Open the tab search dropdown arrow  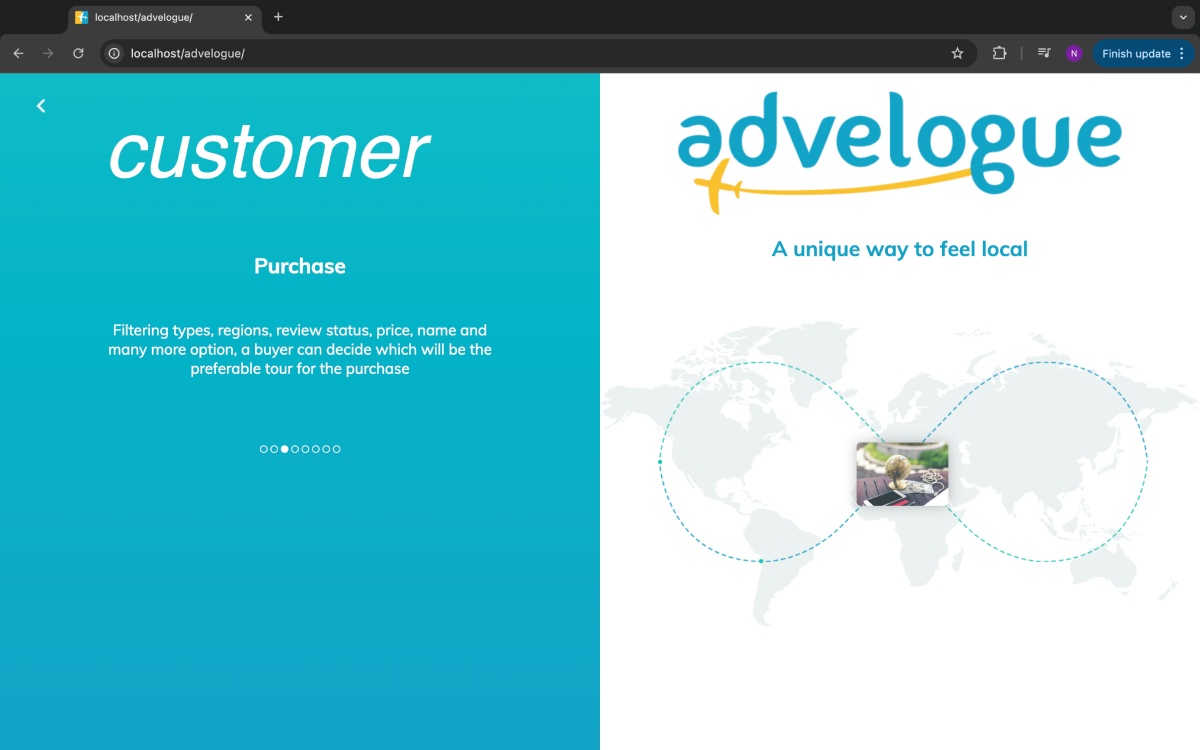coord(1182,17)
